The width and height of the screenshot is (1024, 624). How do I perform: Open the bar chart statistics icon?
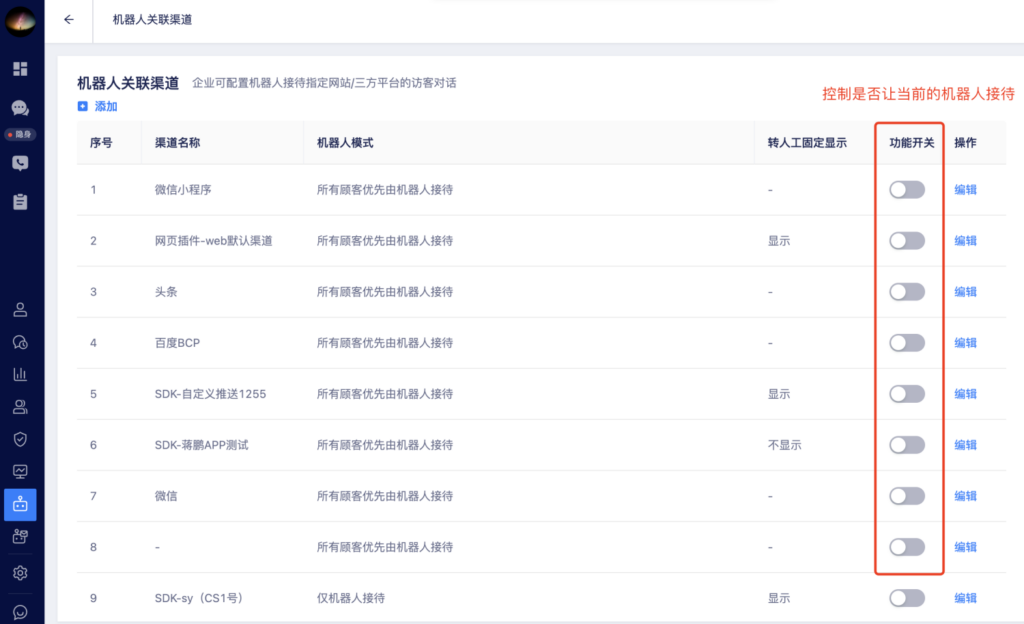click(x=20, y=374)
